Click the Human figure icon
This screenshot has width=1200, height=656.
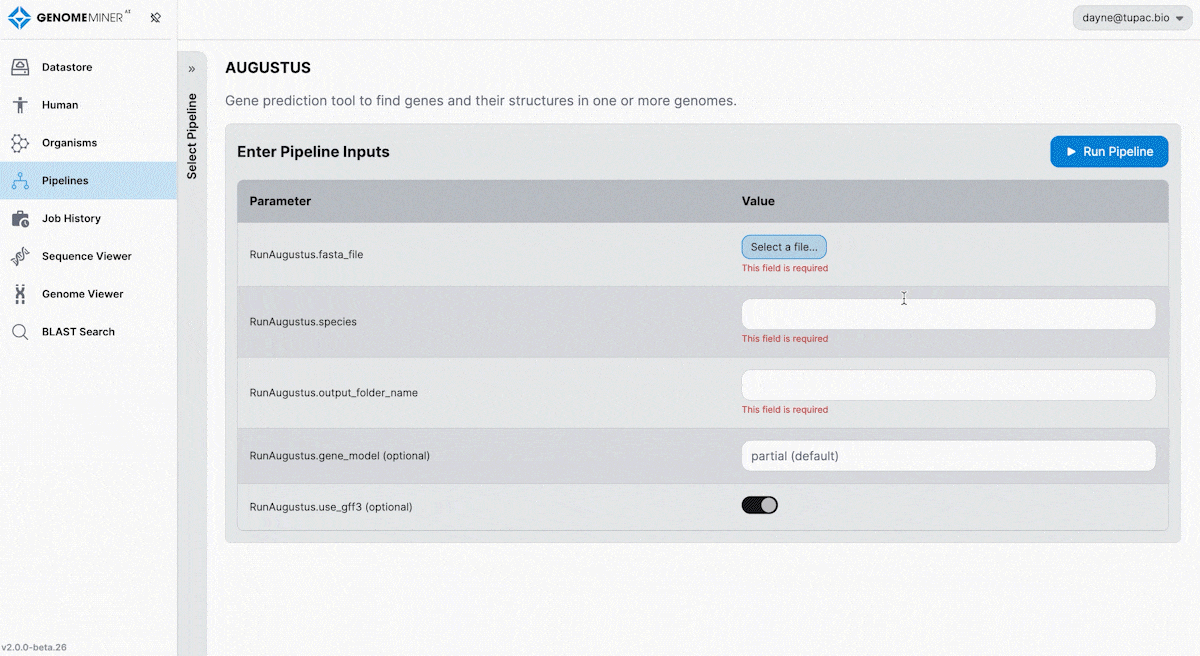tap(20, 105)
